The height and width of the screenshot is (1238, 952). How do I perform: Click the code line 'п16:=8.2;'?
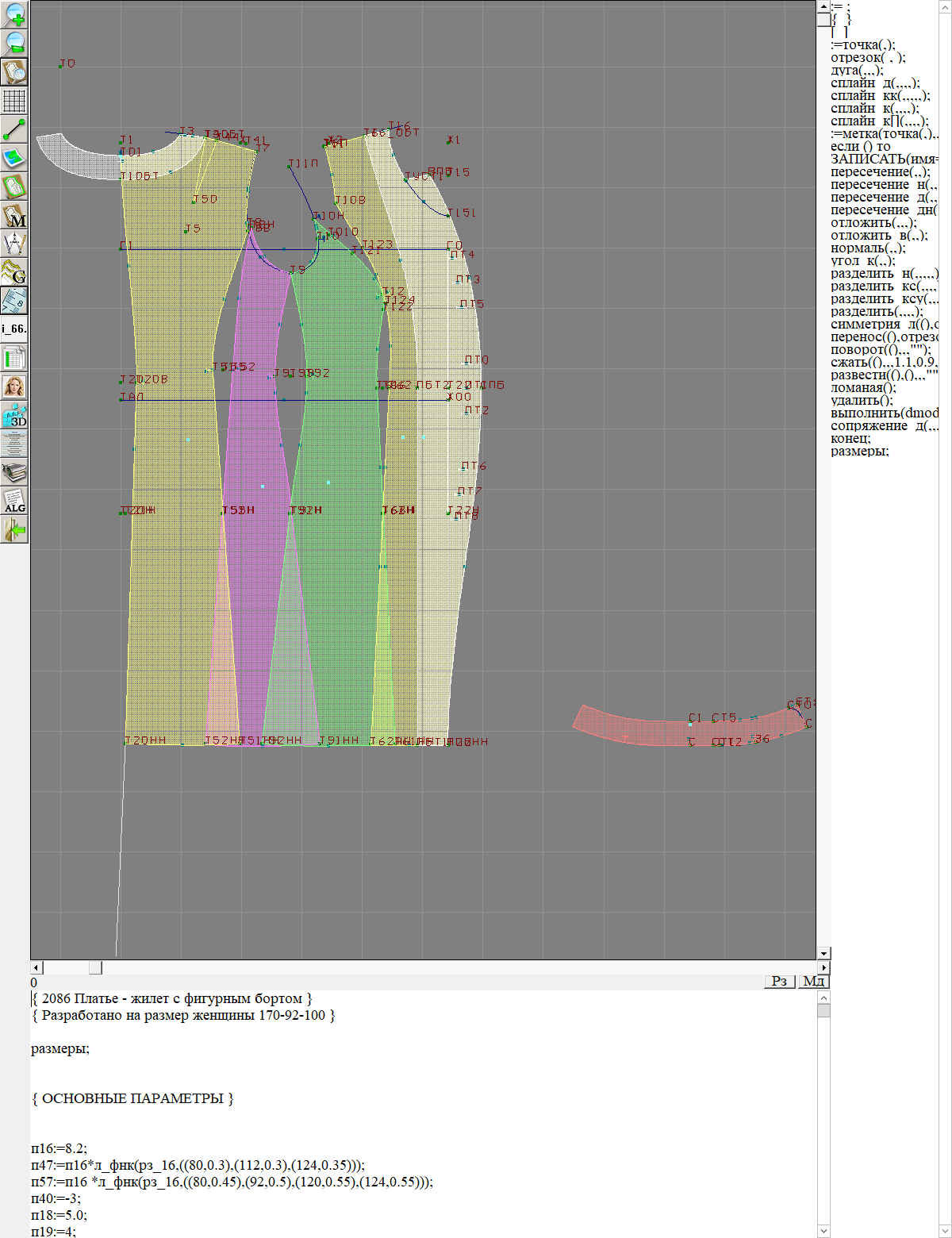pyautogui.click(x=59, y=1148)
